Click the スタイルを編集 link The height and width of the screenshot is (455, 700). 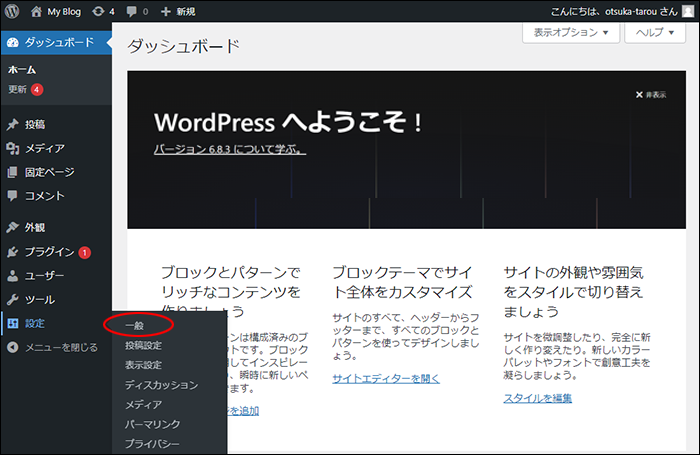[x=538, y=398]
